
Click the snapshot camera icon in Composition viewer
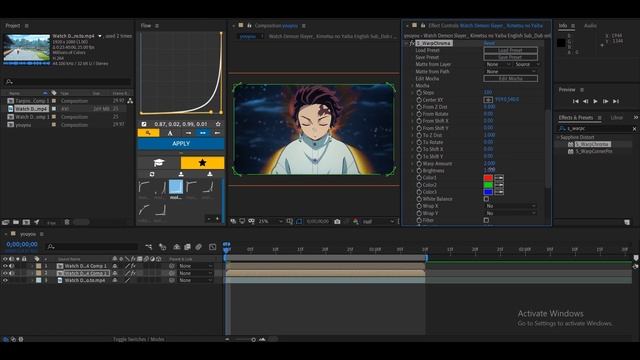(x=337, y=221)
